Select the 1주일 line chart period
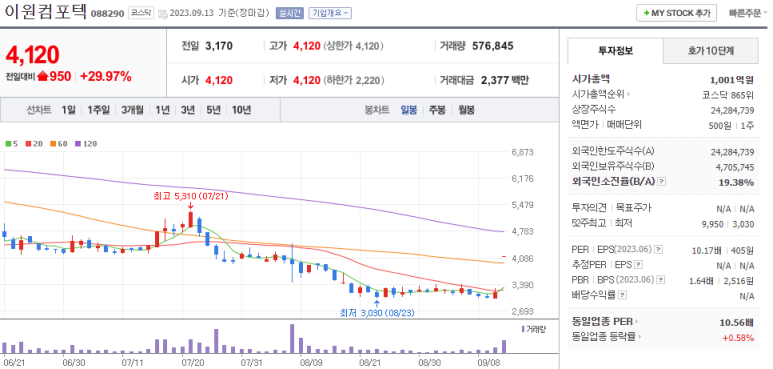 [x=99, y=110]
